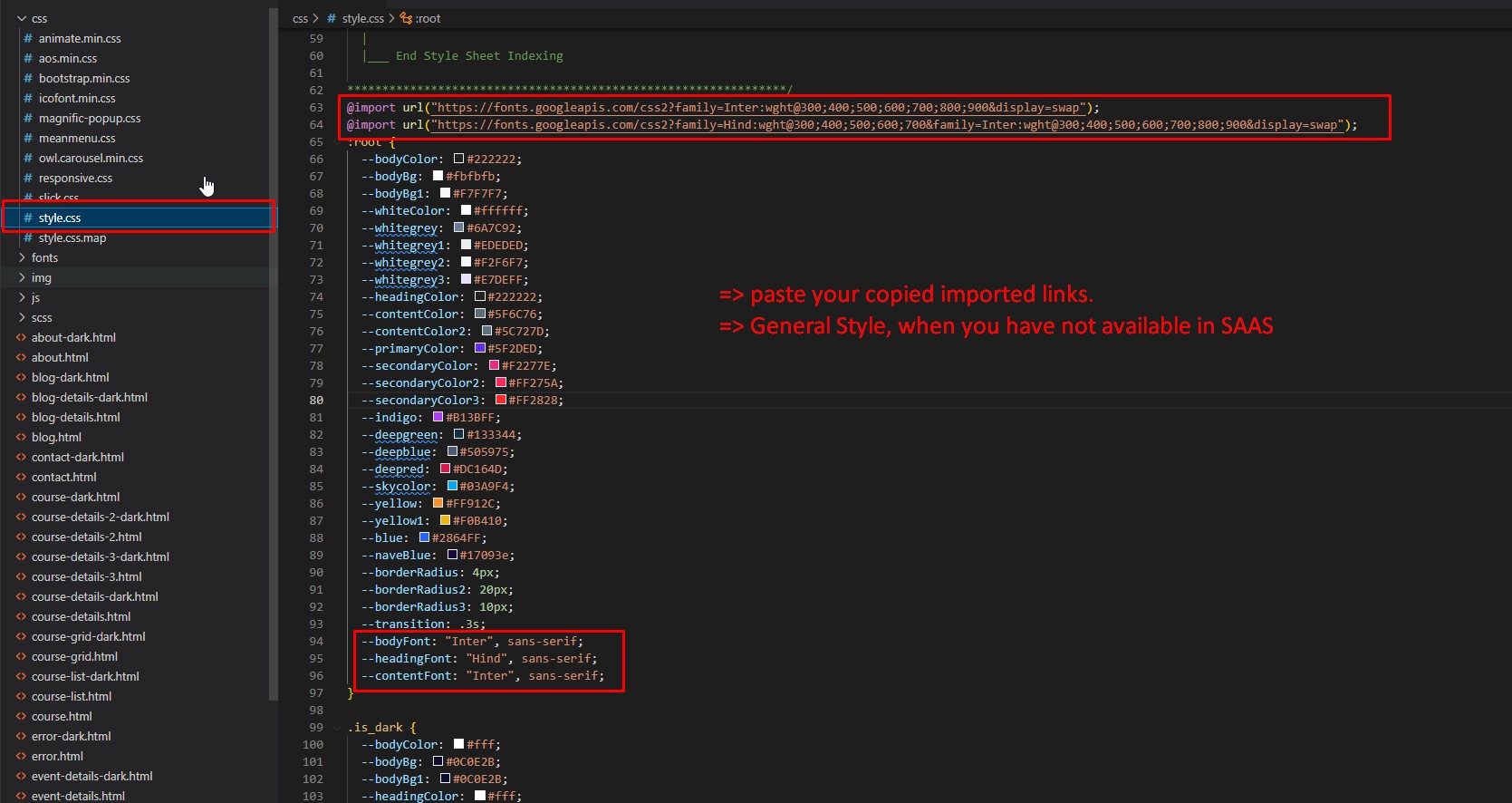Expand the img folder
The width and height of the screenshot is (1512, 803).
pyautogui.click(x=42, y=277)
